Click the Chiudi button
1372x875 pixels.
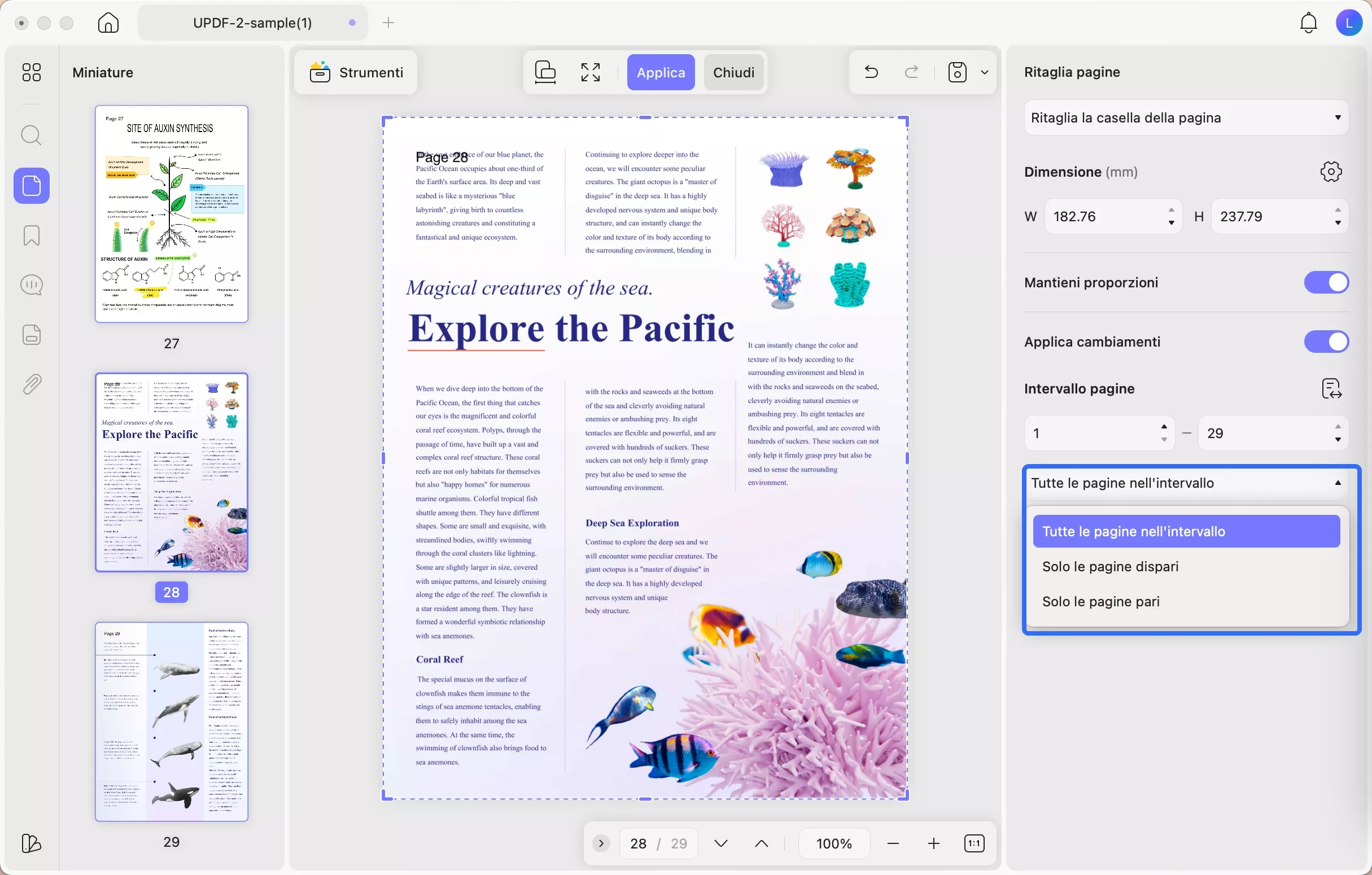[733, 72]
